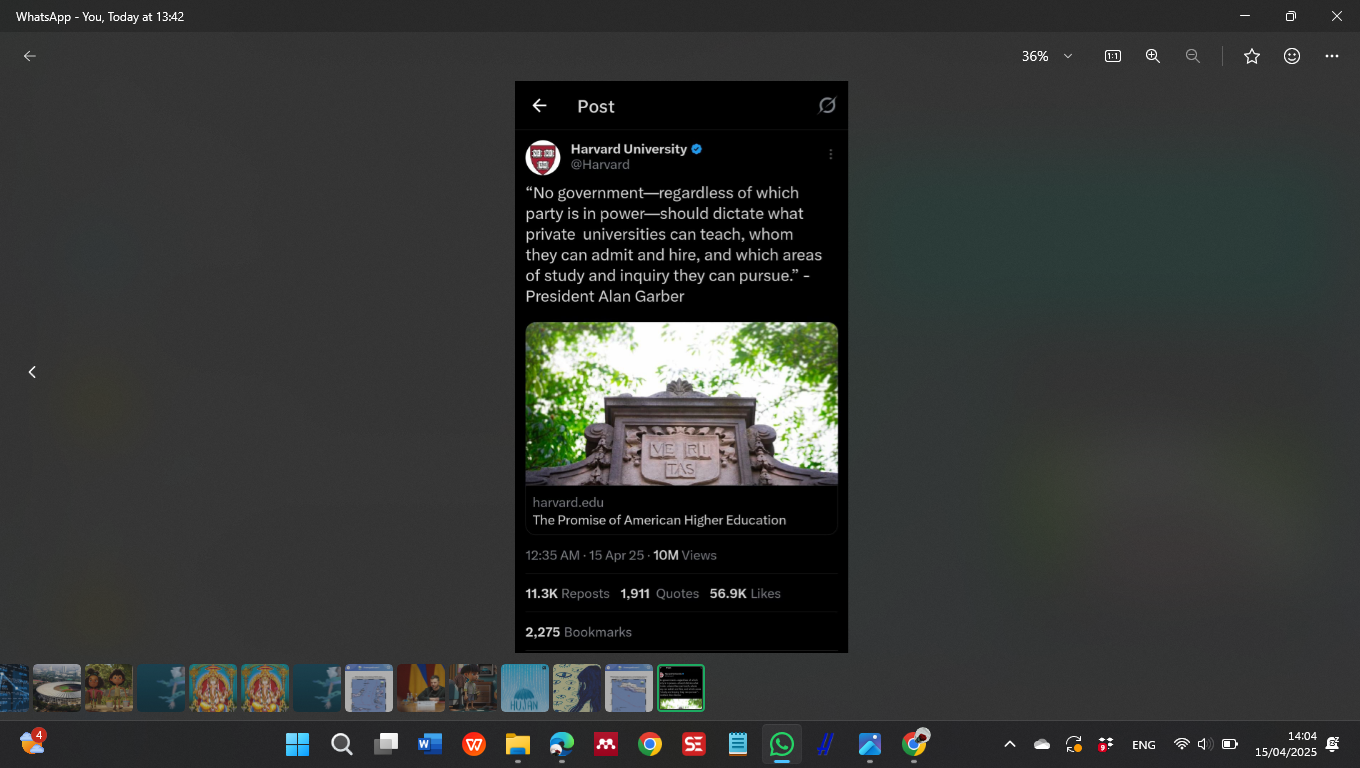
Task: Open the Windows Start menu
Action: pyautogui.click(x=298, y=744)
